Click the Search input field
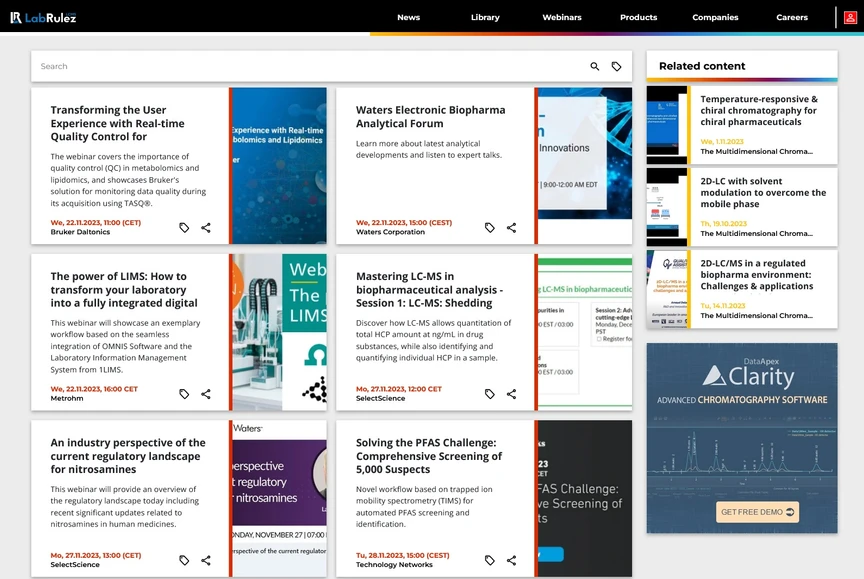 [x=309, y=66]
